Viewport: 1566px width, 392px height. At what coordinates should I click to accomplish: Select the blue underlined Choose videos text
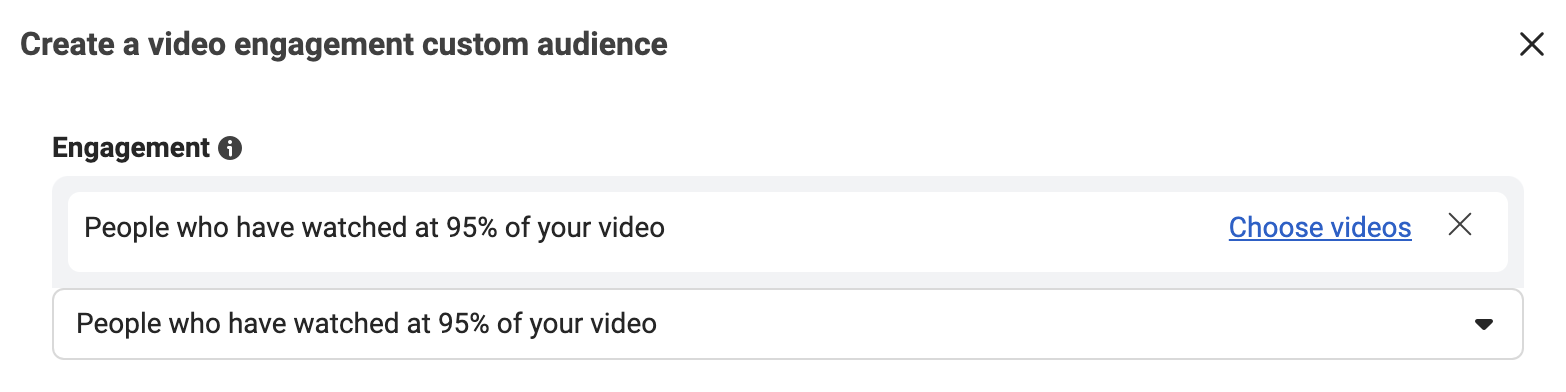point(1320,228)
